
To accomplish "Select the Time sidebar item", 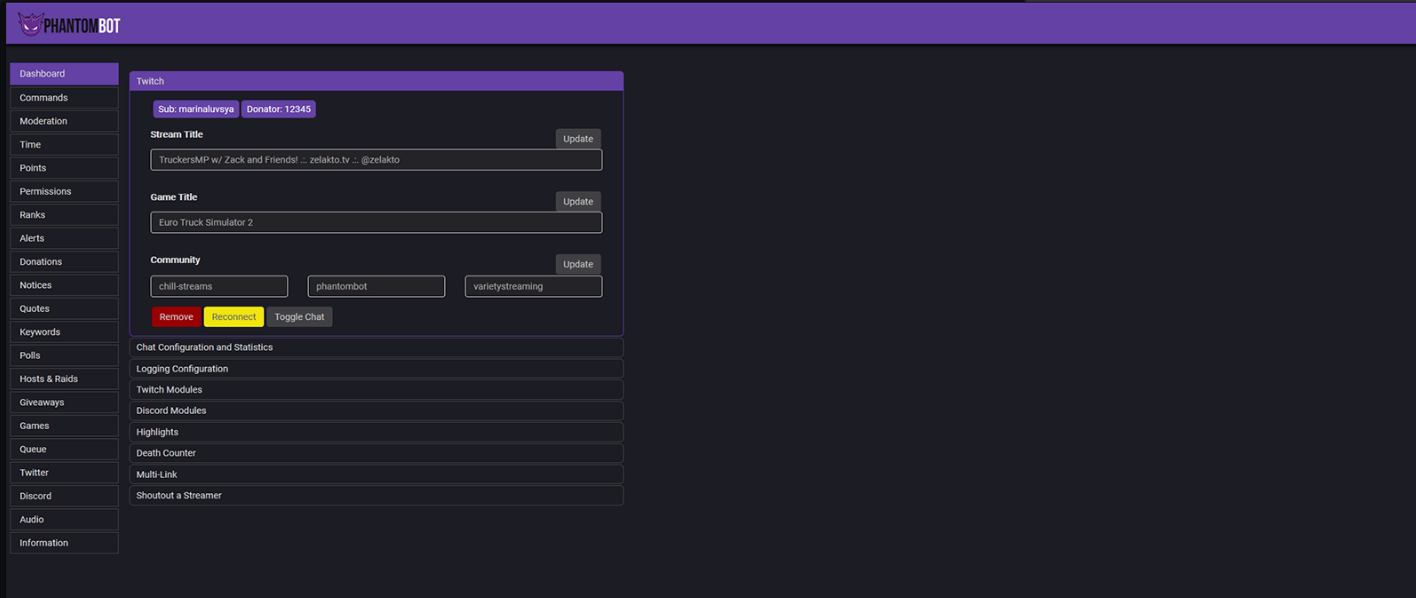I will tap(64, 145).
